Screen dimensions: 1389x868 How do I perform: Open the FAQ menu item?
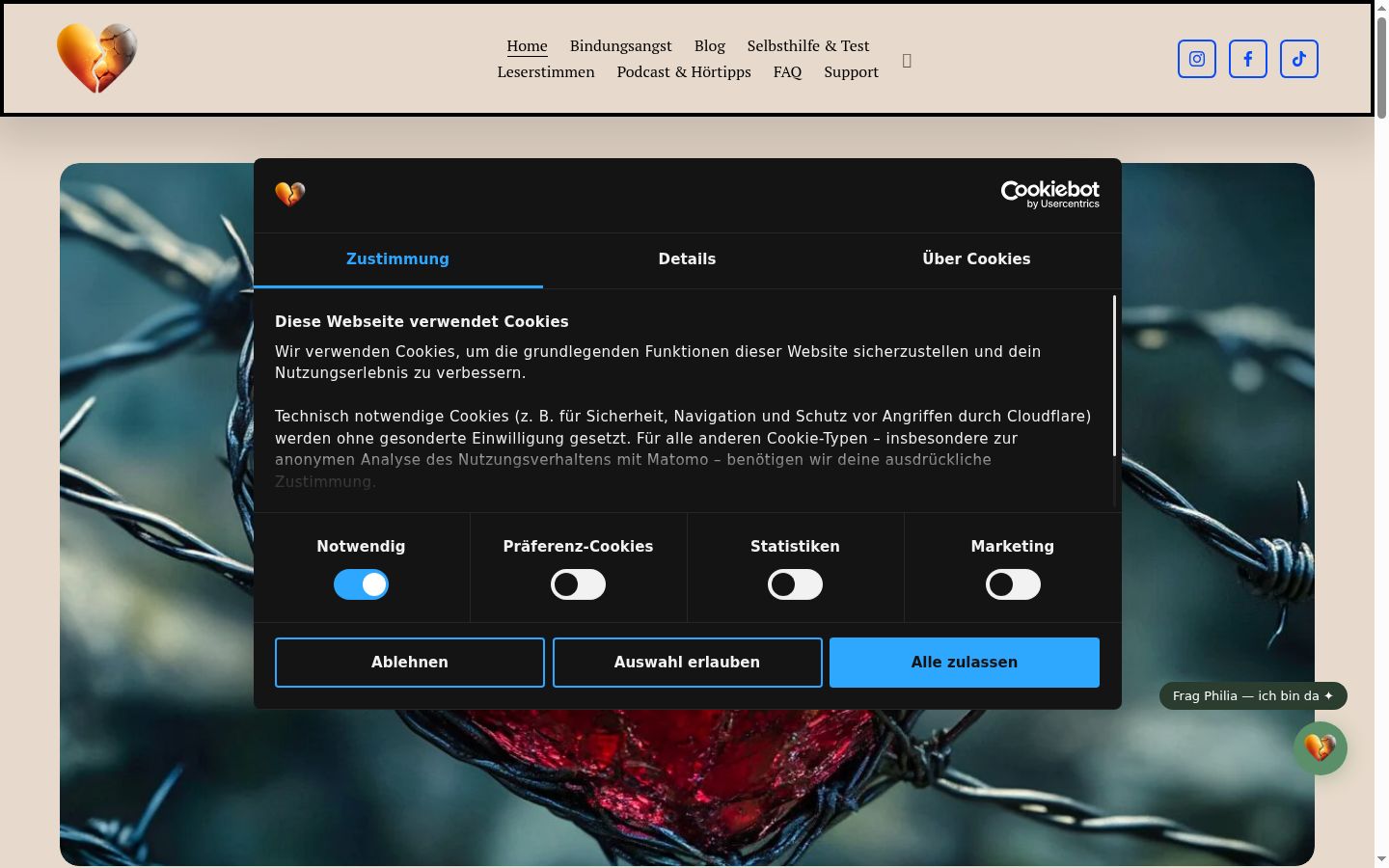[787, 72]
